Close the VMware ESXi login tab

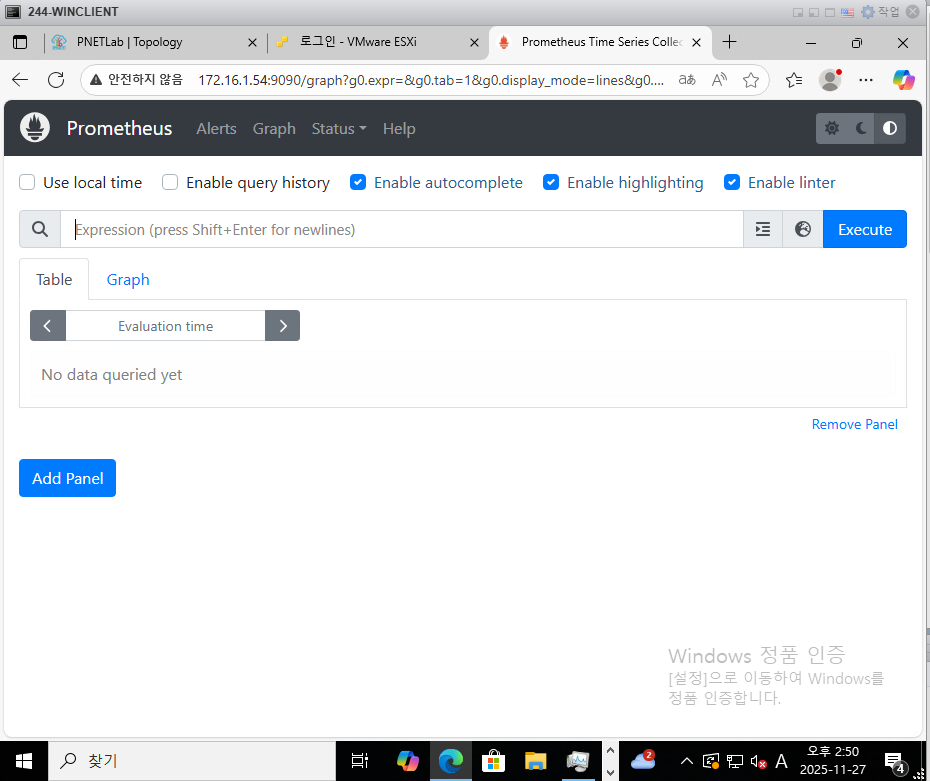(474, 43)
